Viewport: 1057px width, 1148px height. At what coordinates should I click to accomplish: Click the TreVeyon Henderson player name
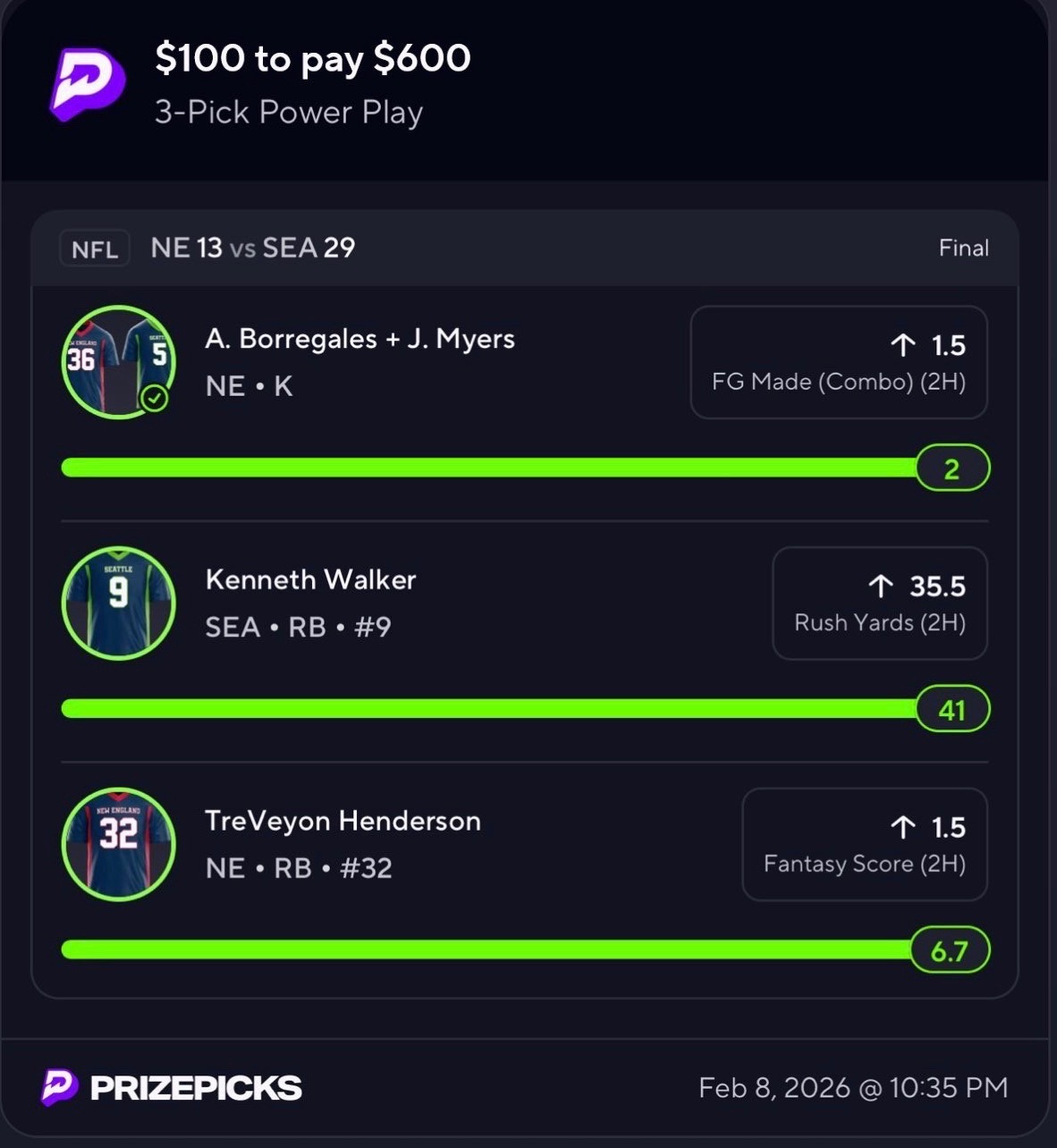click(x=342, y=821)
